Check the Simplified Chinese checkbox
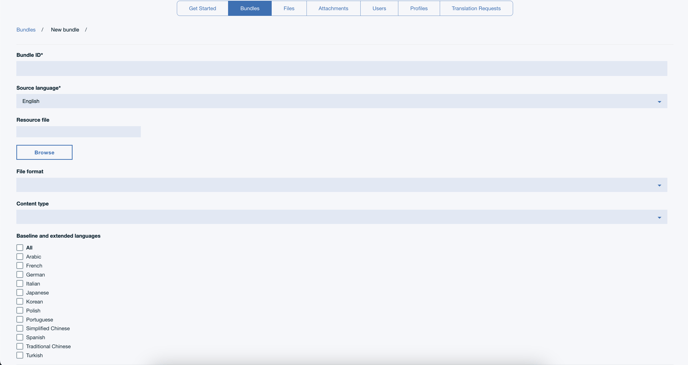Viewport: 688px width, 365px height. point(20,328)
